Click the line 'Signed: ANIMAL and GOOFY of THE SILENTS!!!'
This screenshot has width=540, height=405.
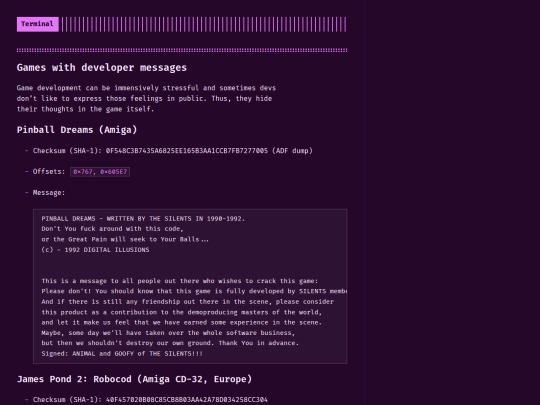tap(122, 353)
